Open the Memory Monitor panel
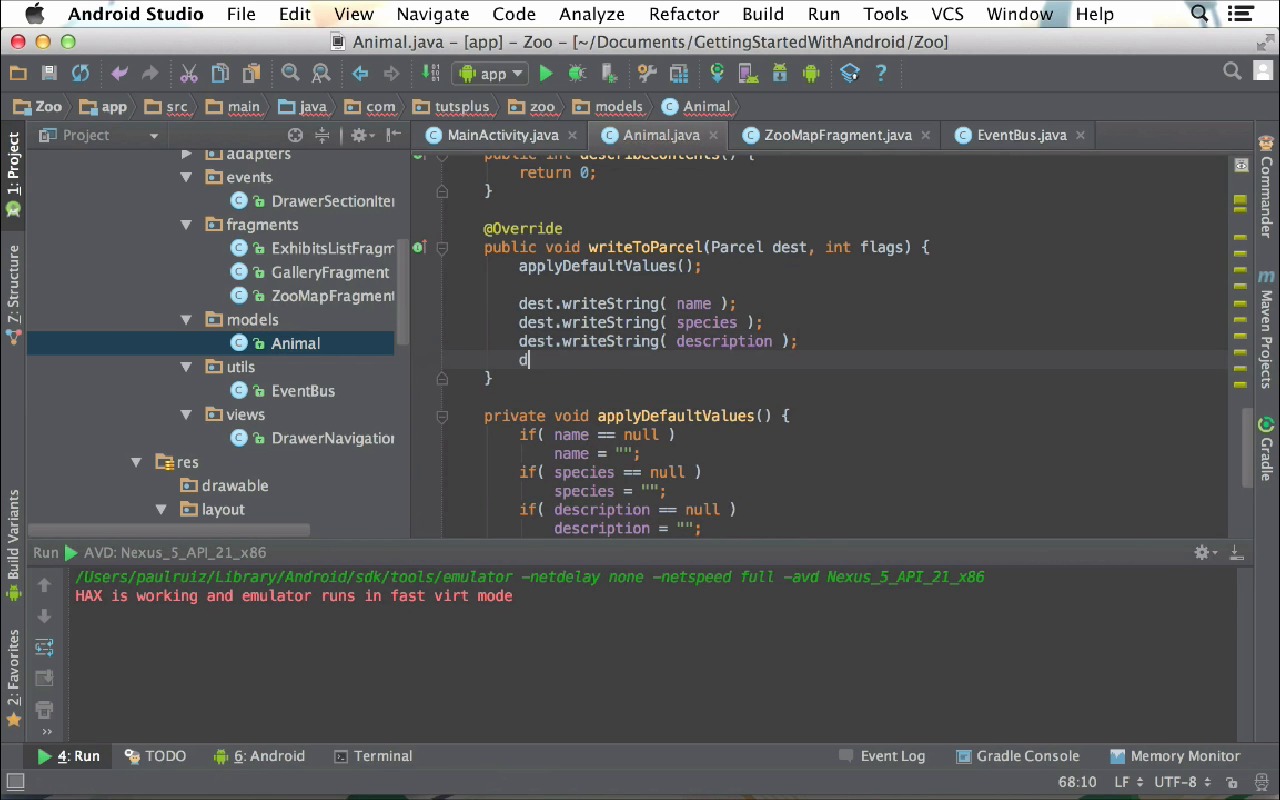 (x=1175, y=756)
